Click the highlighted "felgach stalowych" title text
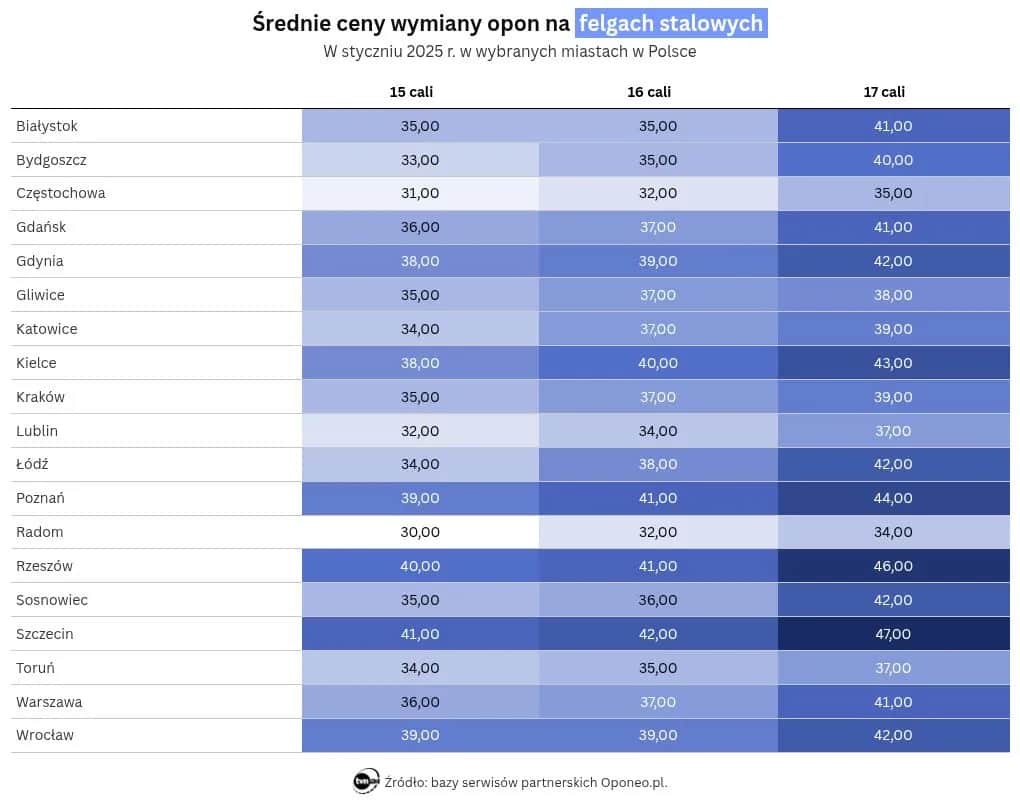The height and width of the screenshot is (809, 1020). tap(671, 23)
